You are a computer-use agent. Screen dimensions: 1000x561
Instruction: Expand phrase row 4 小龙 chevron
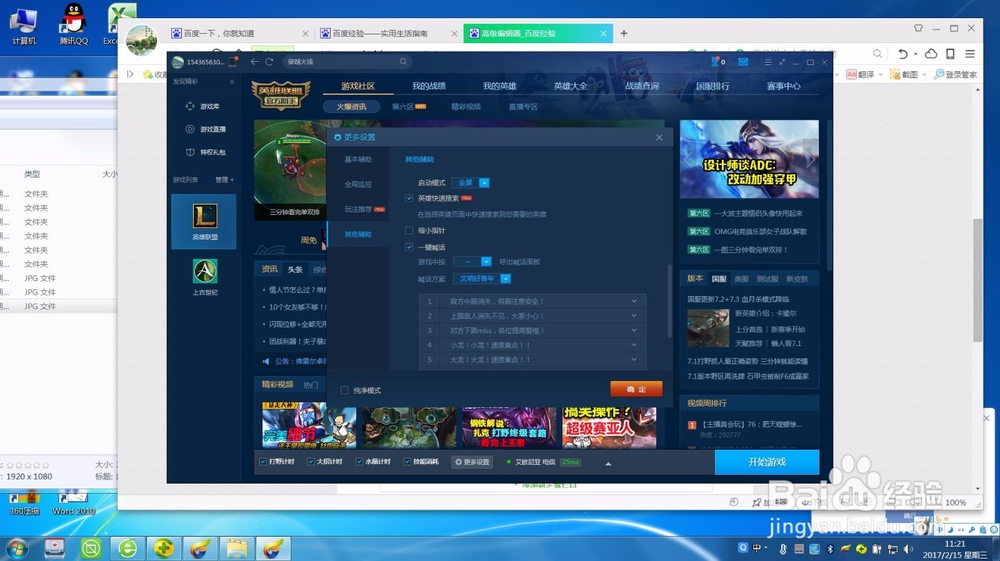(x=634, y=345)
